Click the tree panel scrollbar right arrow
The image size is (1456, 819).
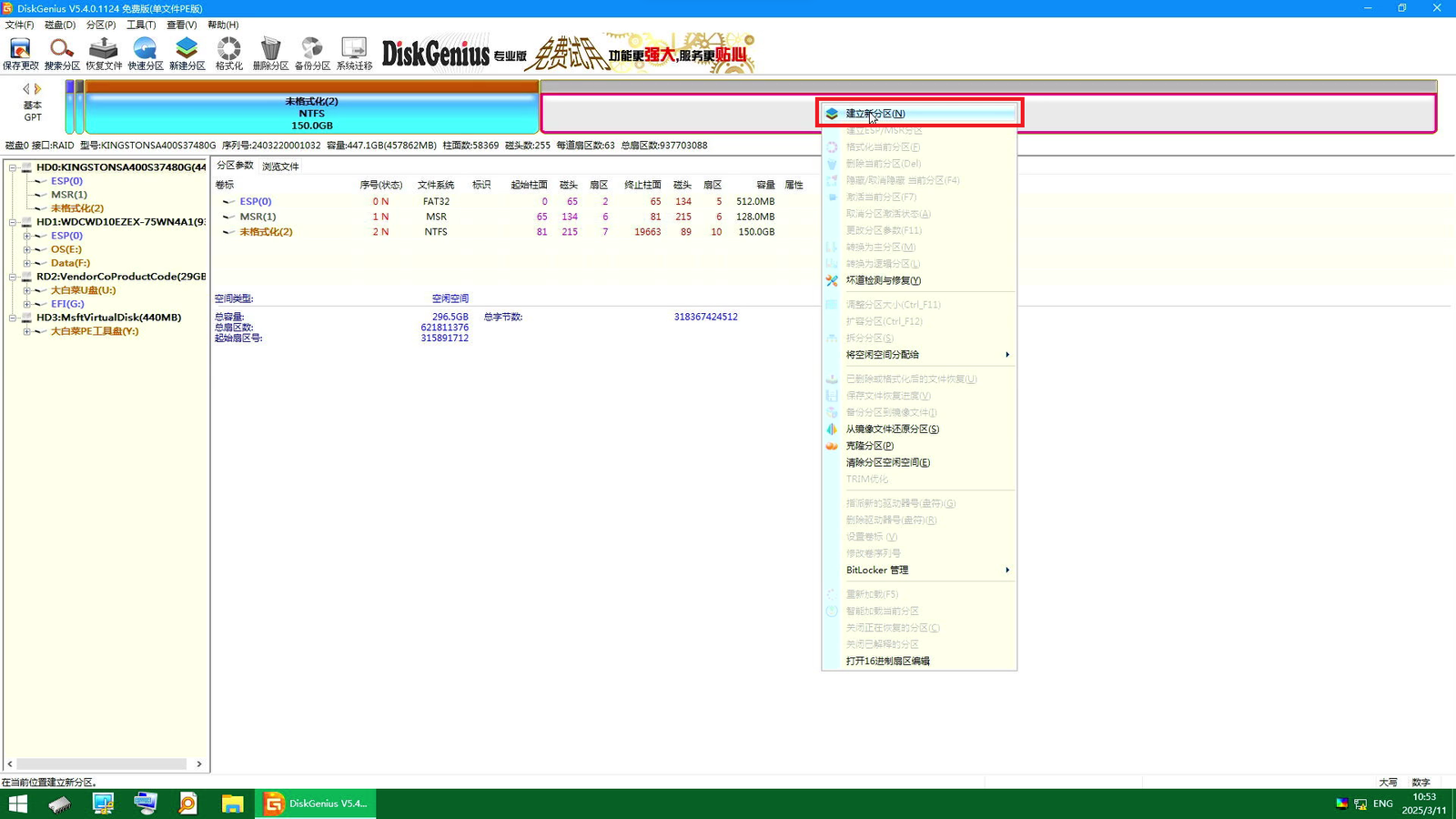point(199,763)
